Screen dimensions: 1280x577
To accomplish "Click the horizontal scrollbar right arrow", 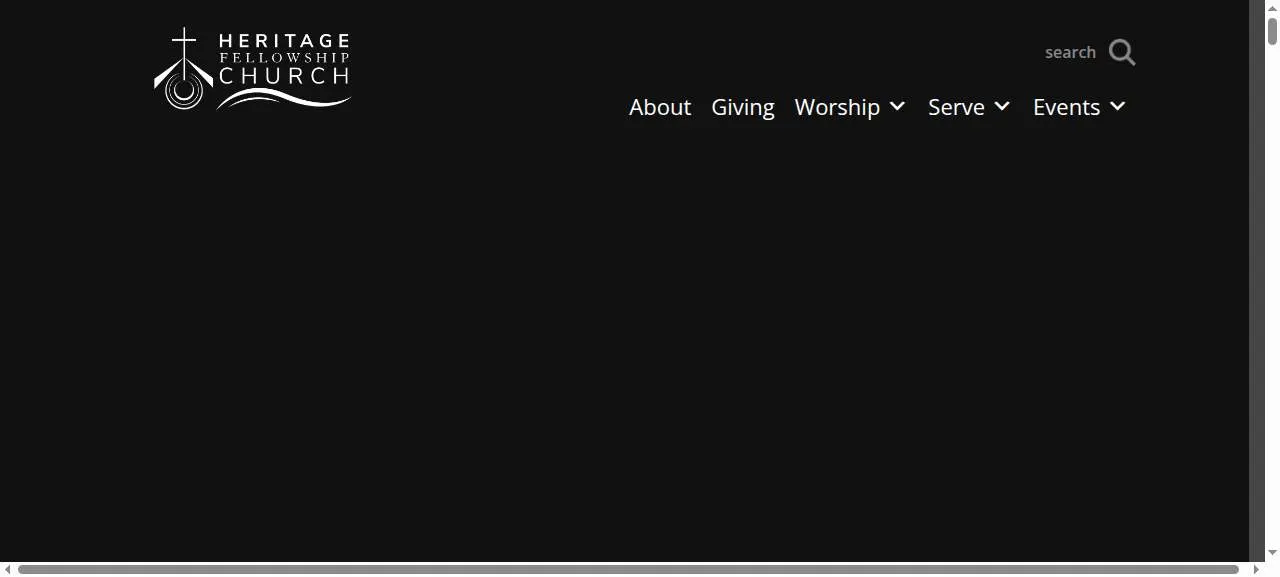I will 1256,569.
